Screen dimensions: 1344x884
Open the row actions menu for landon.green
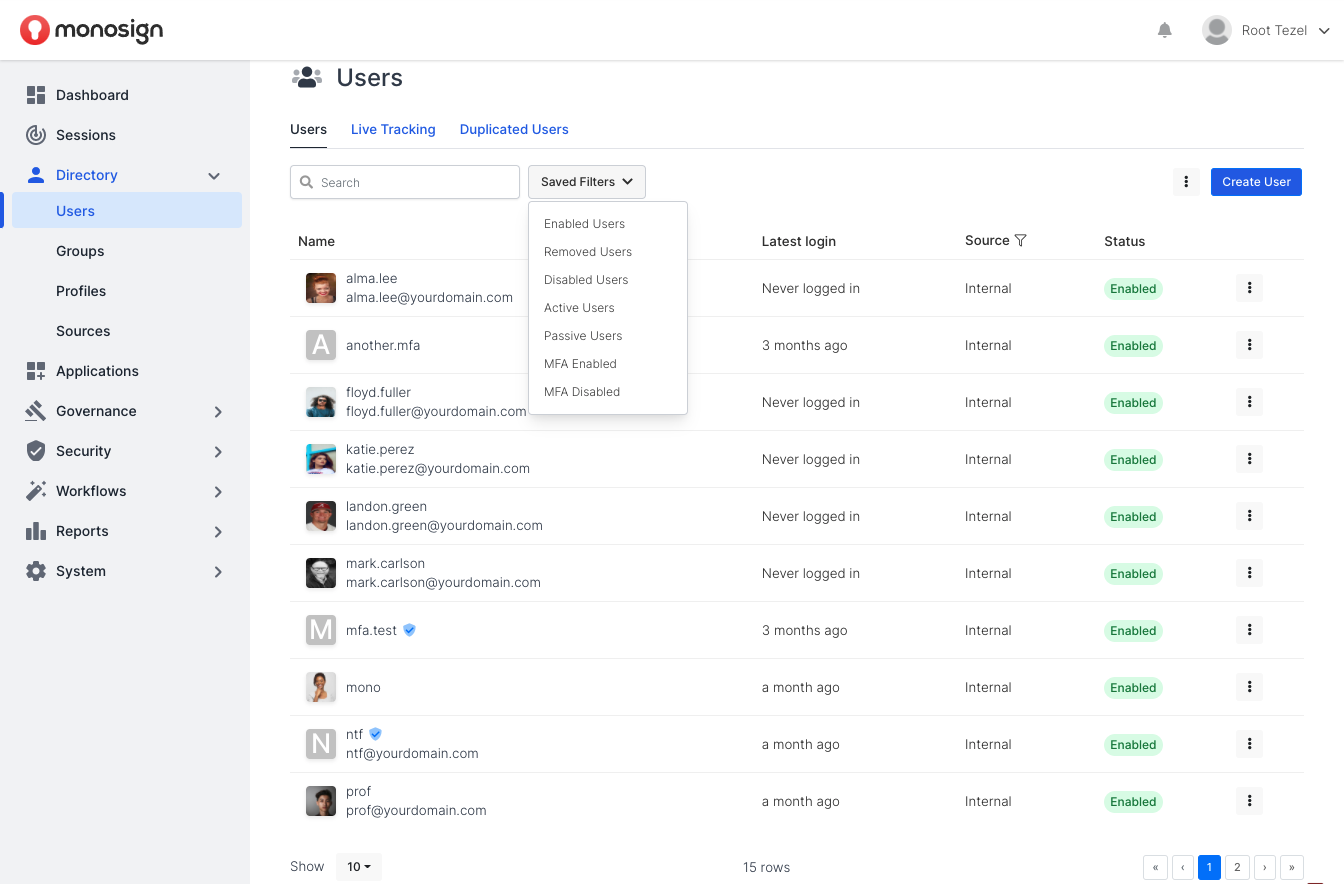click(1249, 516)
